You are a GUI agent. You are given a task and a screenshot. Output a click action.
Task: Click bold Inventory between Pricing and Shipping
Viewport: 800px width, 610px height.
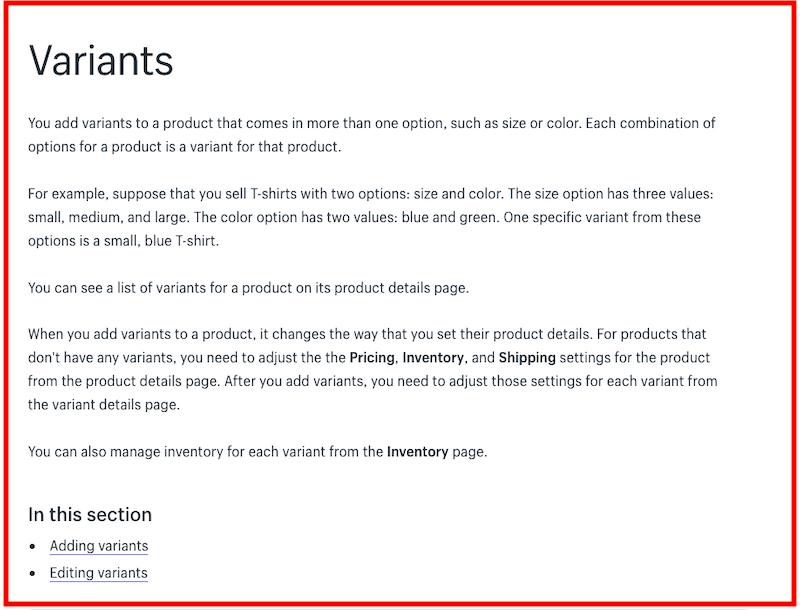point(433,358)
